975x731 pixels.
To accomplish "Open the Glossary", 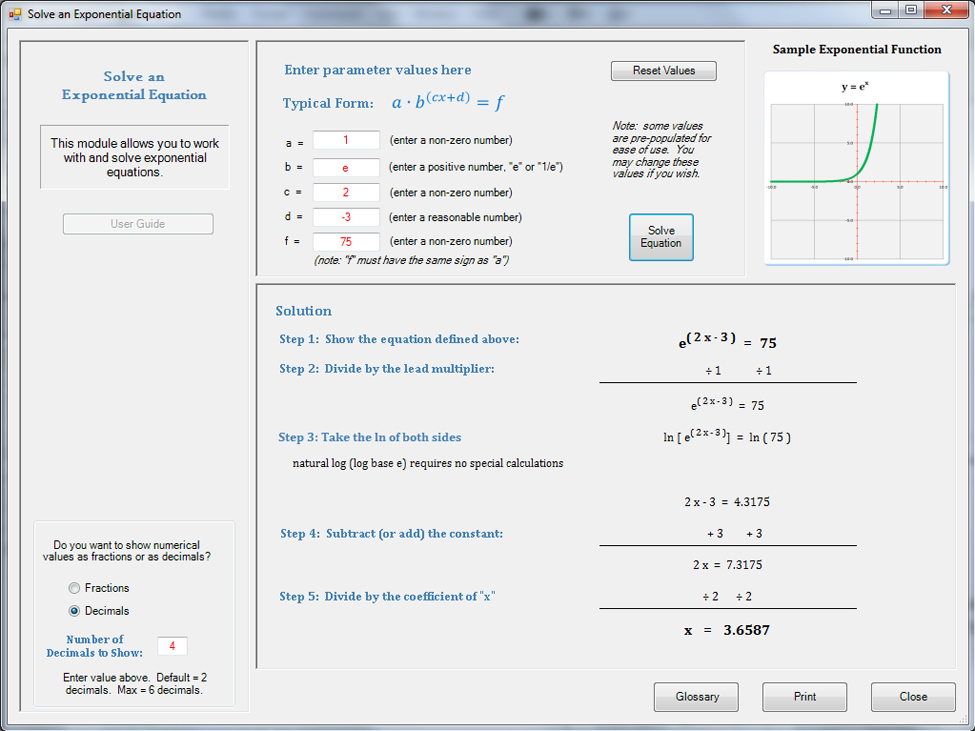I will coord(696,697).
